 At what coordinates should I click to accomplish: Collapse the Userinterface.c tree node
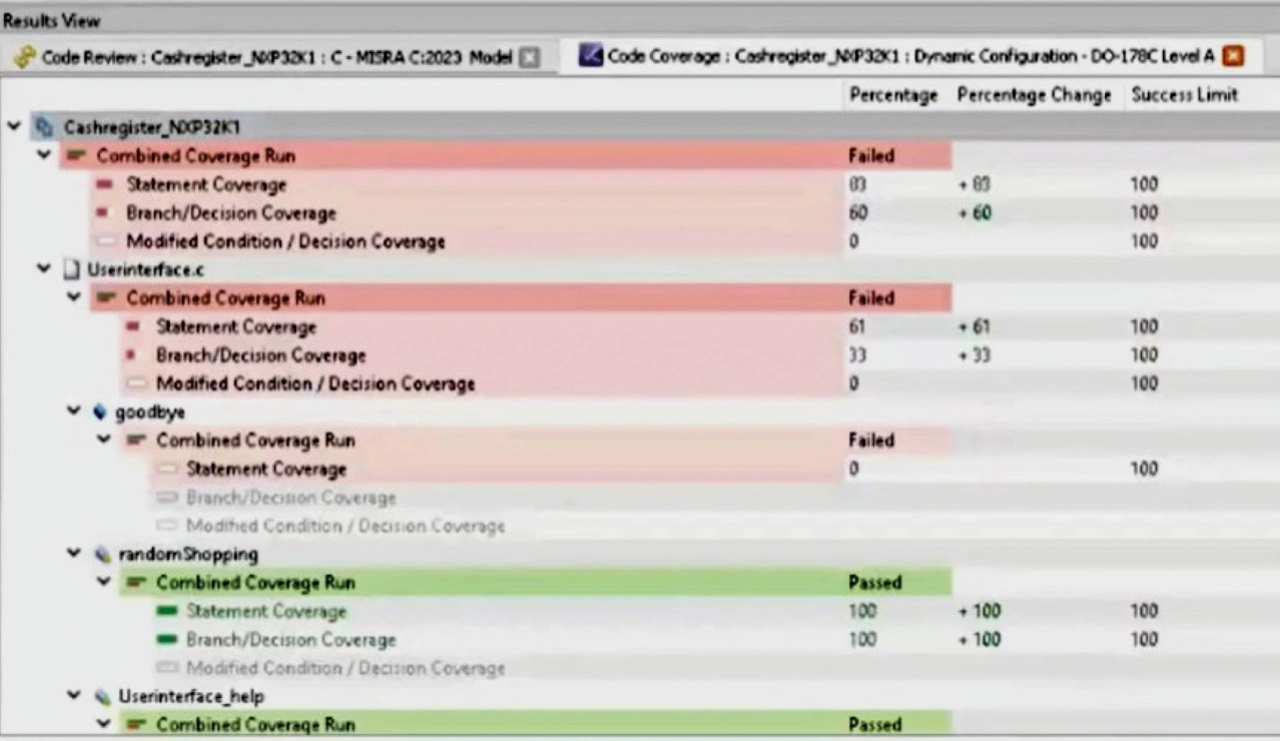point(44,269)
